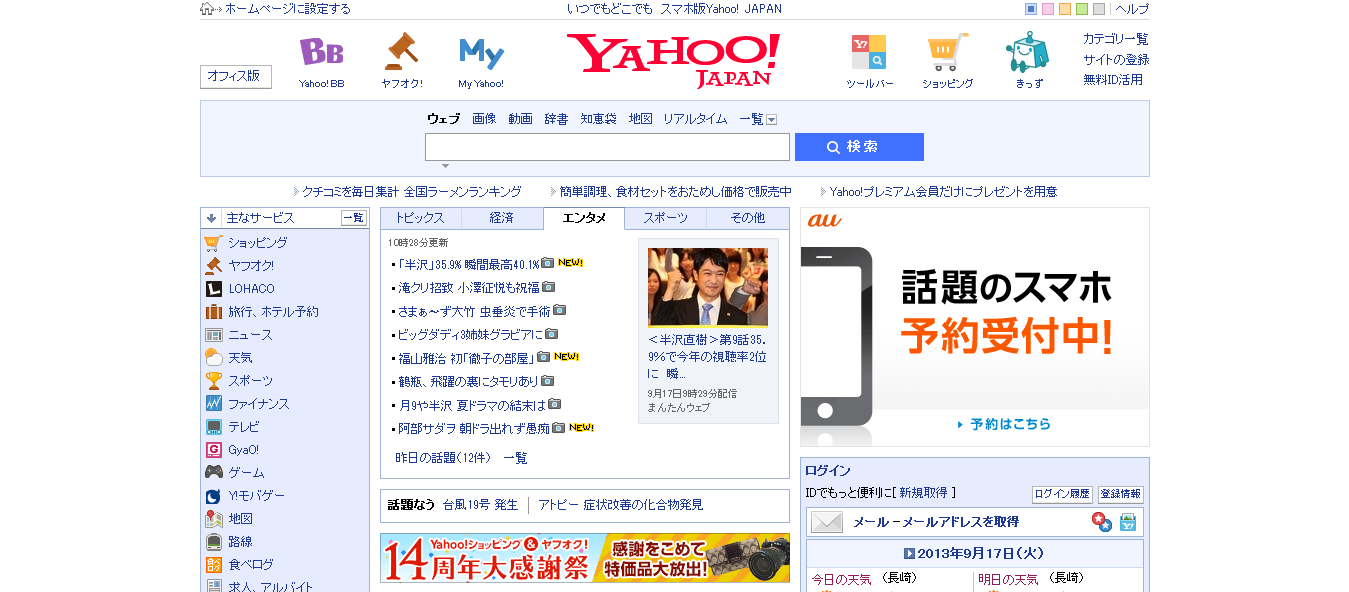
Task: Click the LOHACO icon in sidebar
Action: click(x=213, y=289)
